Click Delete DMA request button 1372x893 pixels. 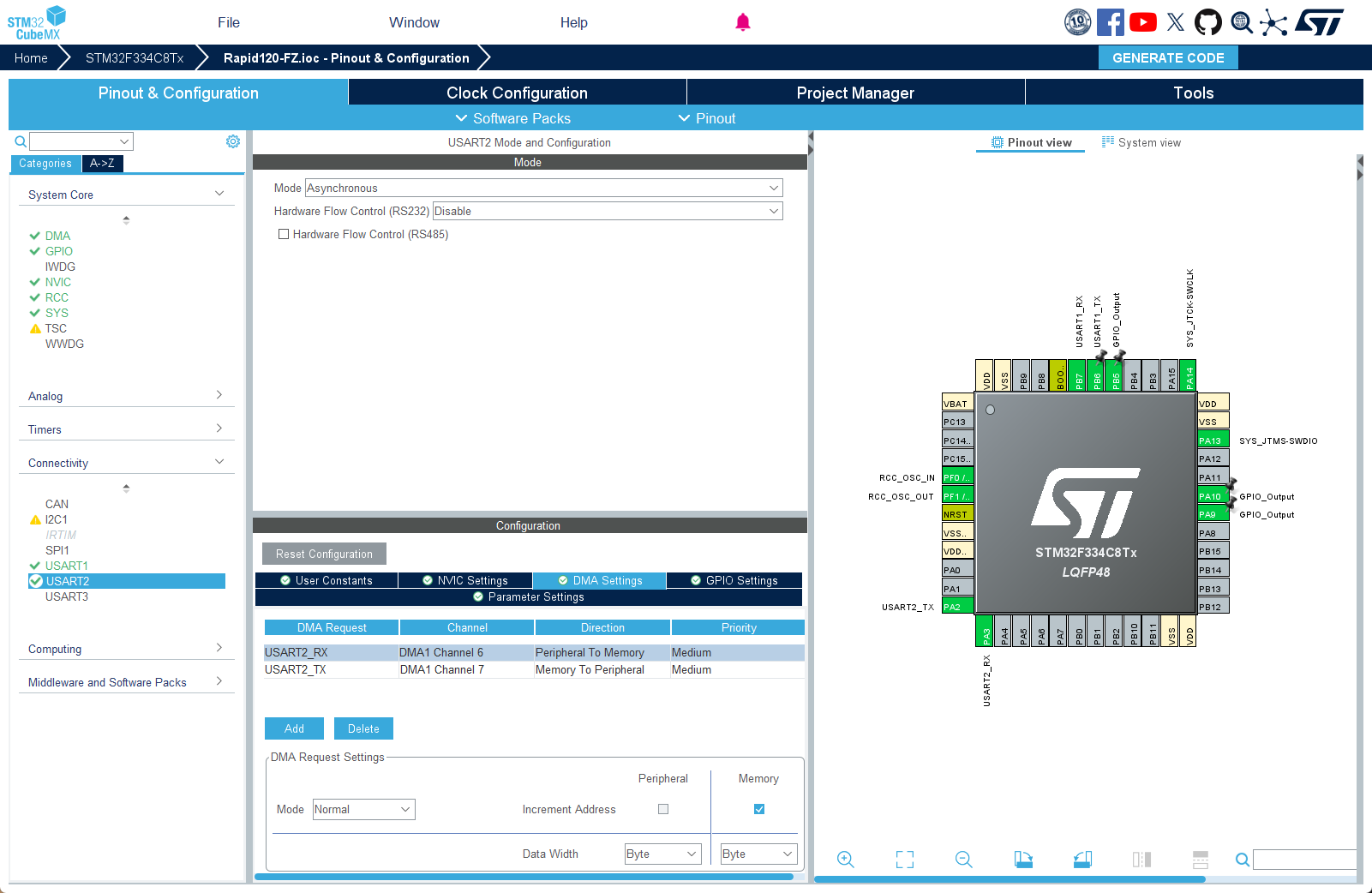point(363,728)
